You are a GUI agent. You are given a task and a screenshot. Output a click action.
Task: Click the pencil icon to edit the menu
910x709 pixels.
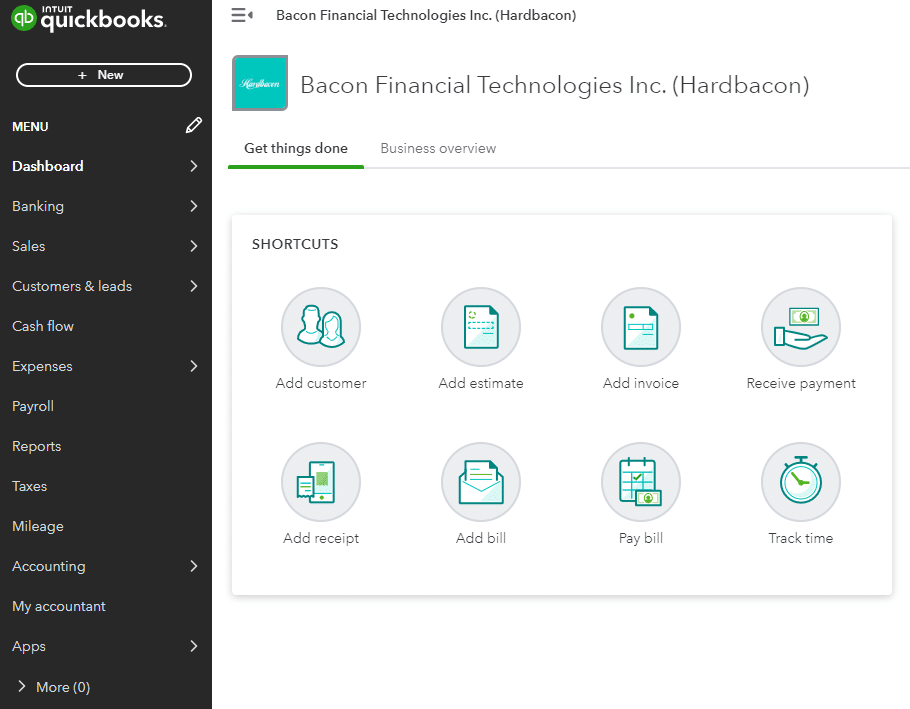pos(193,126)
